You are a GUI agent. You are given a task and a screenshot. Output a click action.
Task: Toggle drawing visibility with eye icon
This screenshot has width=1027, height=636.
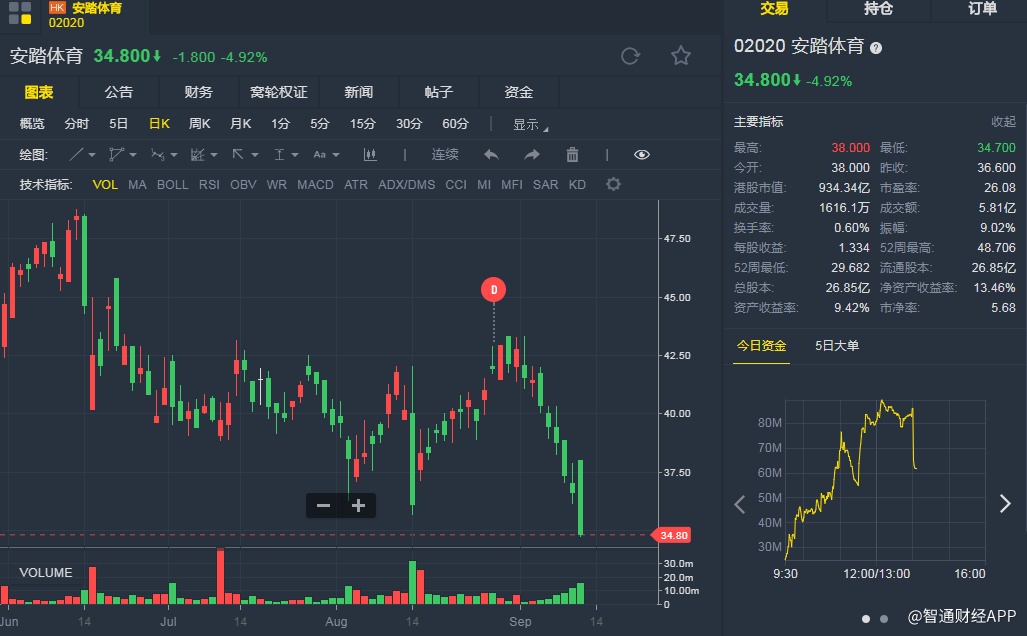pyautogui.click(x=642, y=155)
